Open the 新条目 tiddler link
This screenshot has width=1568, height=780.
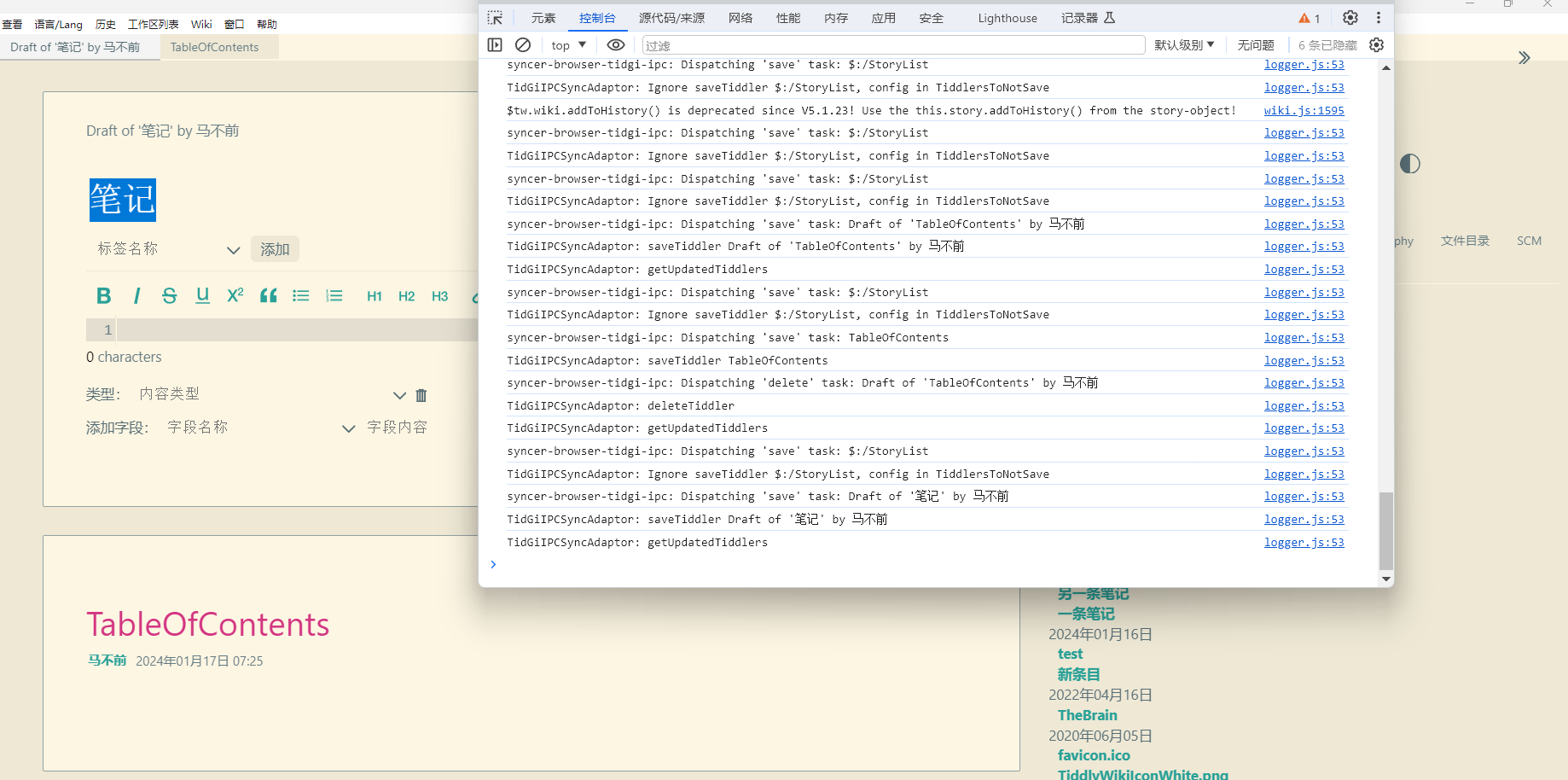click(1079, 674)
